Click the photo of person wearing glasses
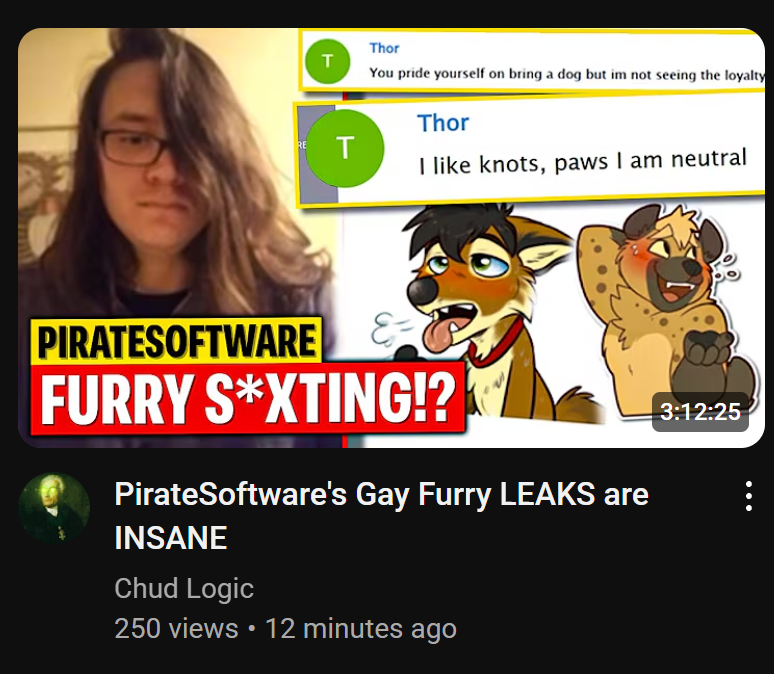The height and width of the screenshot is (674, 774). pyautogui.click(x=180, y=198)
